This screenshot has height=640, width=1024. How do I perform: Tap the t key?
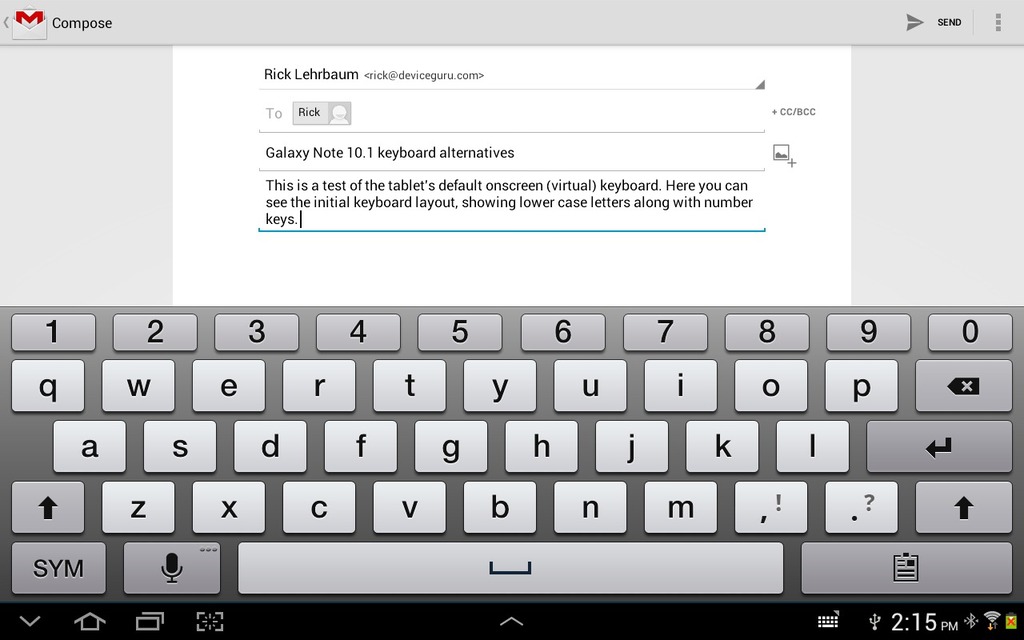409,386
